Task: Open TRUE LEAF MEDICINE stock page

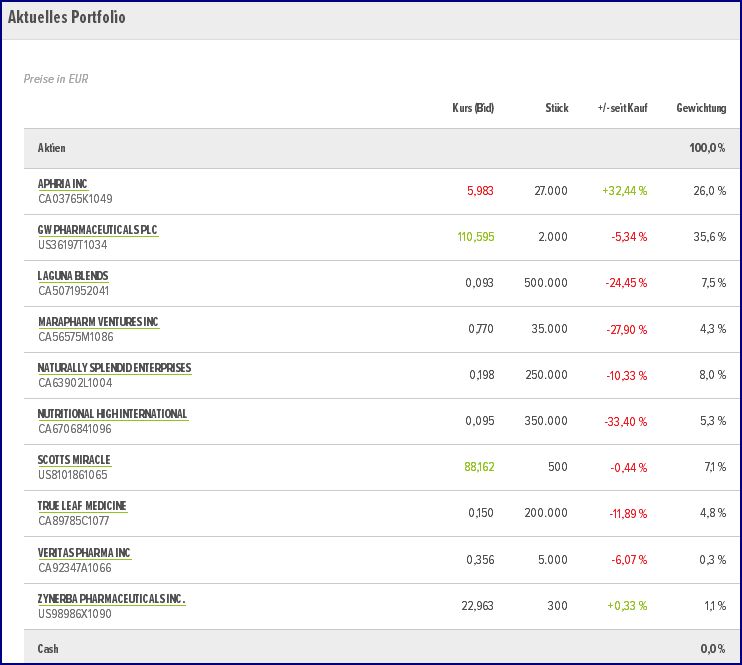Action: (x=82, y=506)
